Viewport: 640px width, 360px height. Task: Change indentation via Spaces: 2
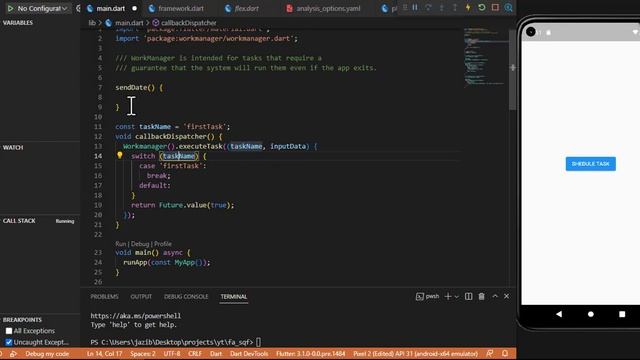[143, 353]
